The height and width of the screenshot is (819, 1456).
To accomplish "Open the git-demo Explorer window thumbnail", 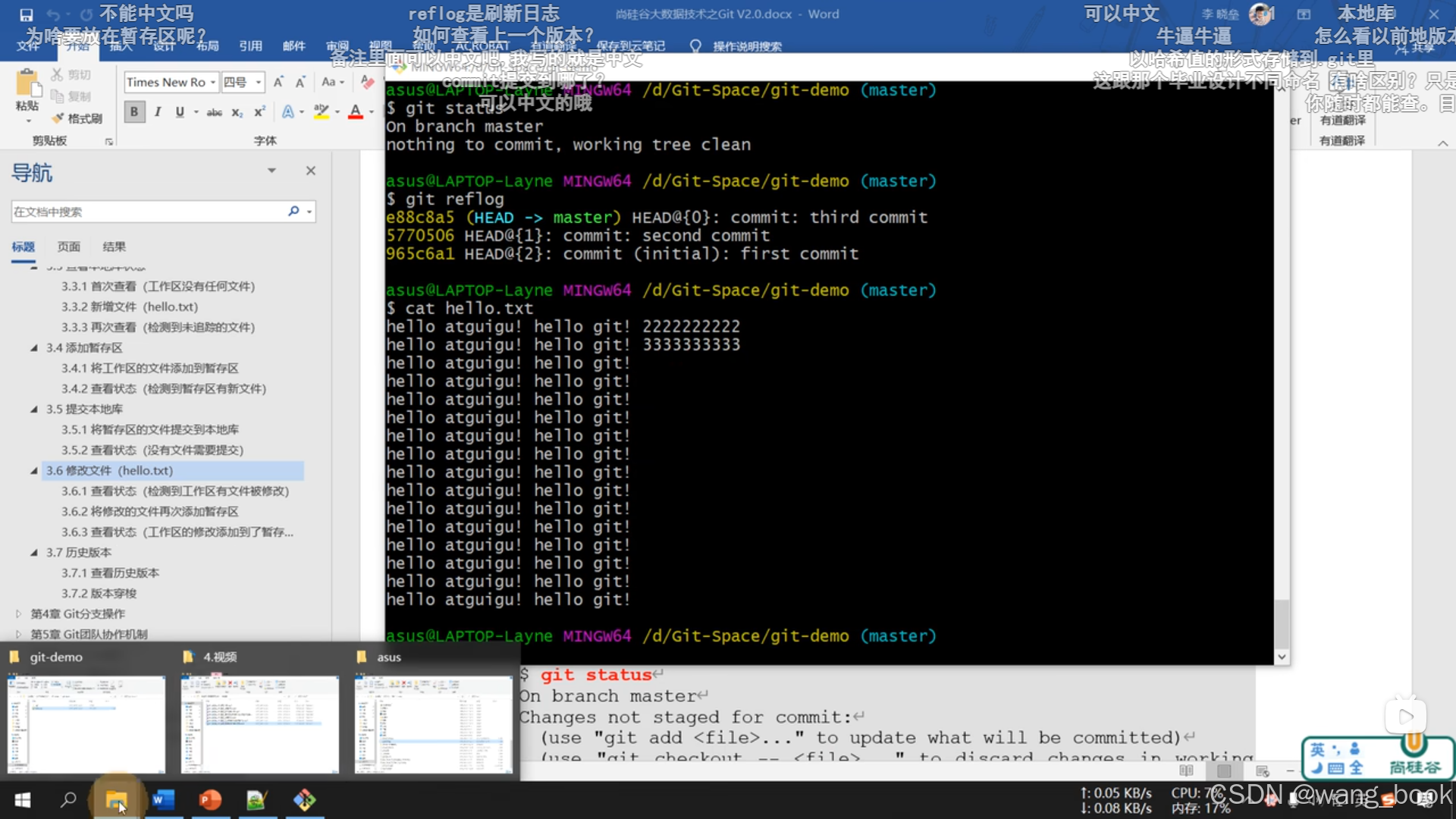I will click(86, 724).
